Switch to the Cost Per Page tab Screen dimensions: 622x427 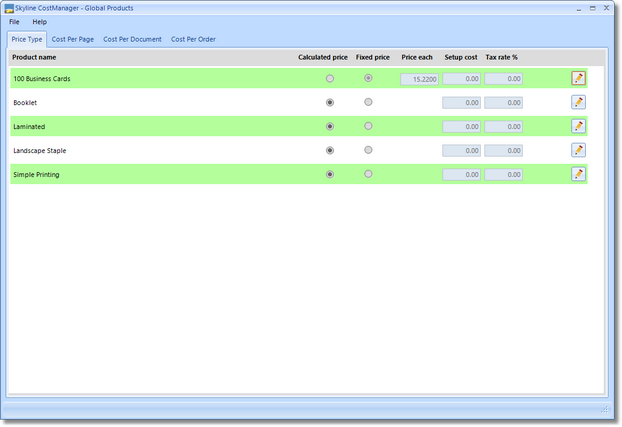pyautogui.click(x=73, y=39)
